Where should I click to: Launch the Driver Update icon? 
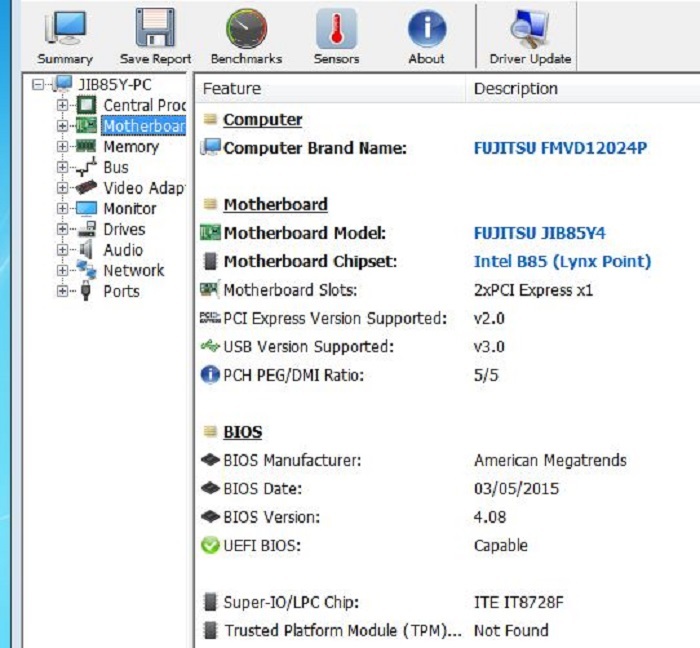coord(530,29)
